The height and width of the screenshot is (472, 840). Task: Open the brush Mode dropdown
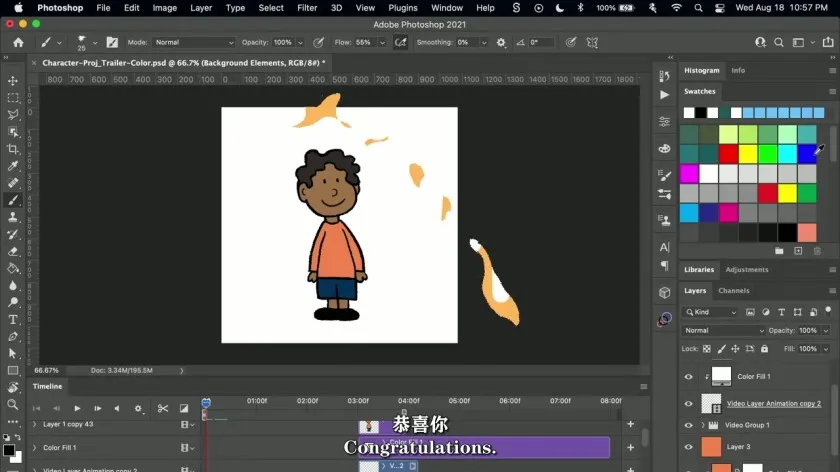click(x=194, y=43)
